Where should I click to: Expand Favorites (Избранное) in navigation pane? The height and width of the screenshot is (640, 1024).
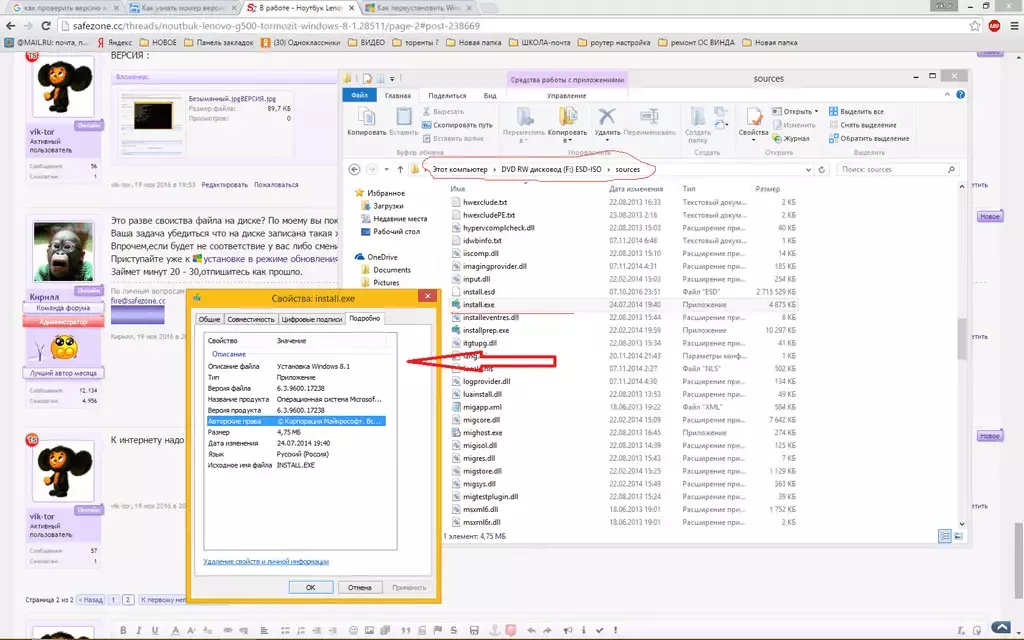[385, 193]
